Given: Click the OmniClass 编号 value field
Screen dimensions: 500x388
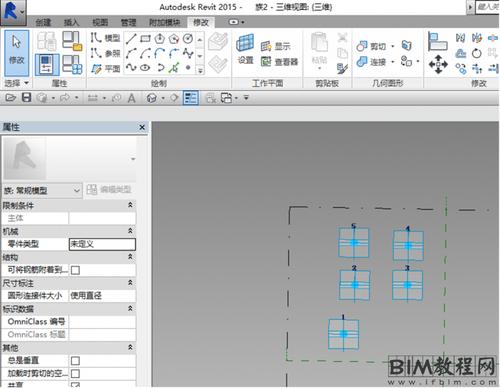Looking at the screenshot, I should [102, 322].
